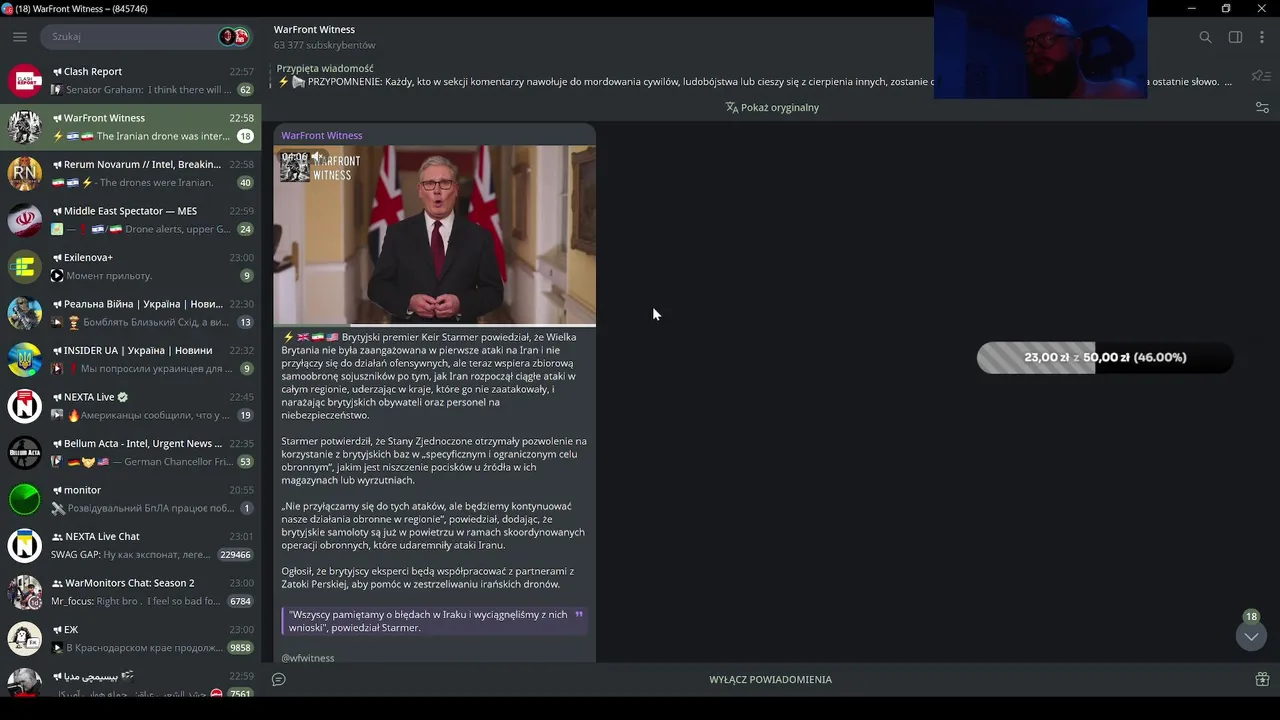The height and width of the screenshot is (720, 1280).
Task: Open WarFront Witness channel header info
Action: click(325, 37)
